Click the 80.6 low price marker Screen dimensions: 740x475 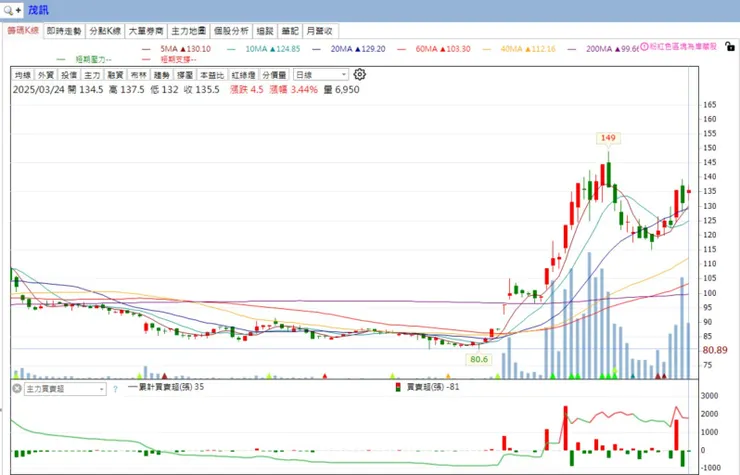(x=479, y=359)
